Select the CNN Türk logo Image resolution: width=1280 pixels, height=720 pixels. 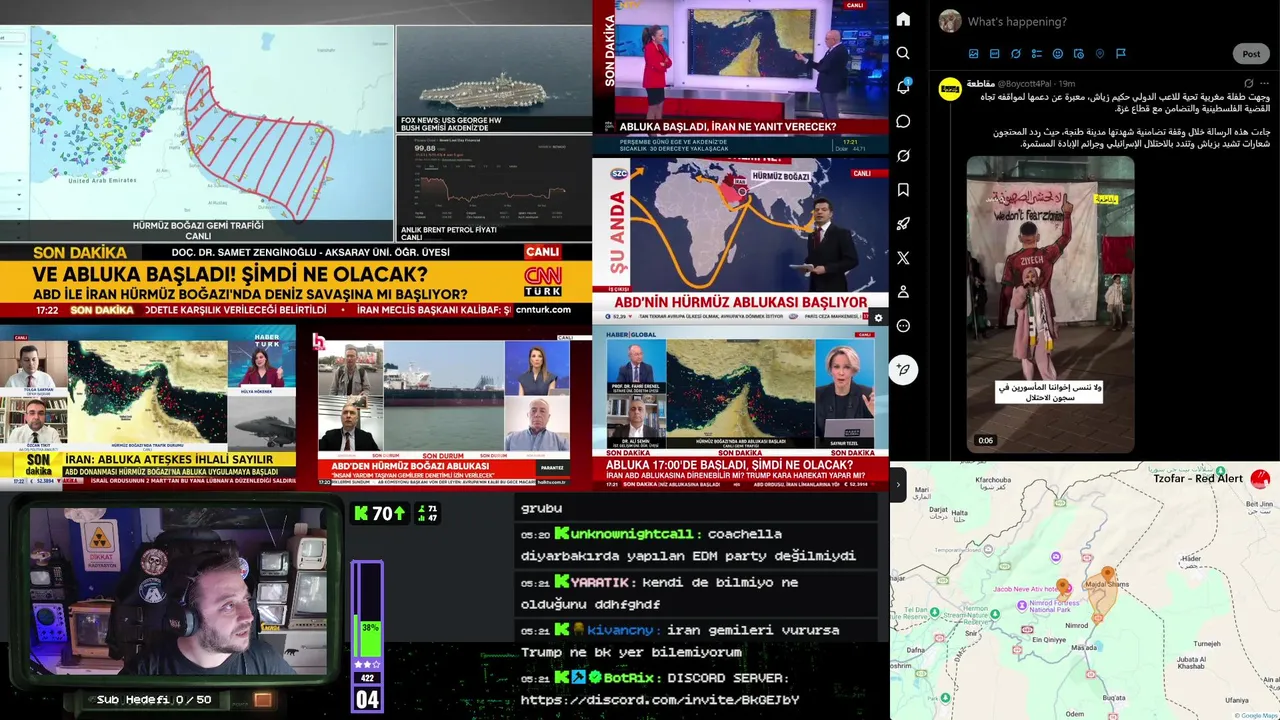543,281
